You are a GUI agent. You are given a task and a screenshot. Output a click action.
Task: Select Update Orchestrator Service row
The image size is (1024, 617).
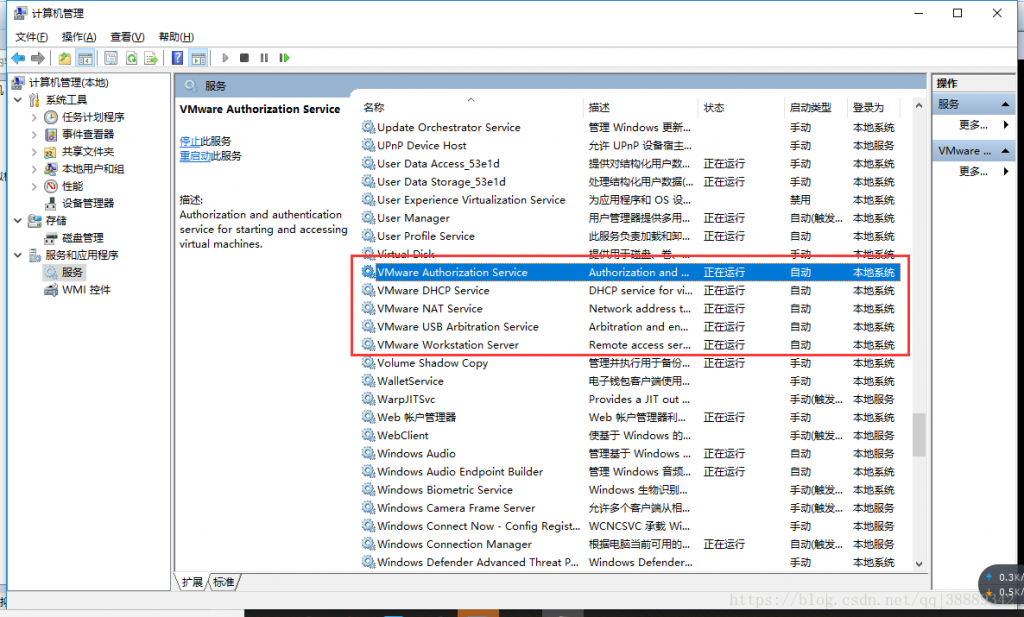(x=630, y=127)
